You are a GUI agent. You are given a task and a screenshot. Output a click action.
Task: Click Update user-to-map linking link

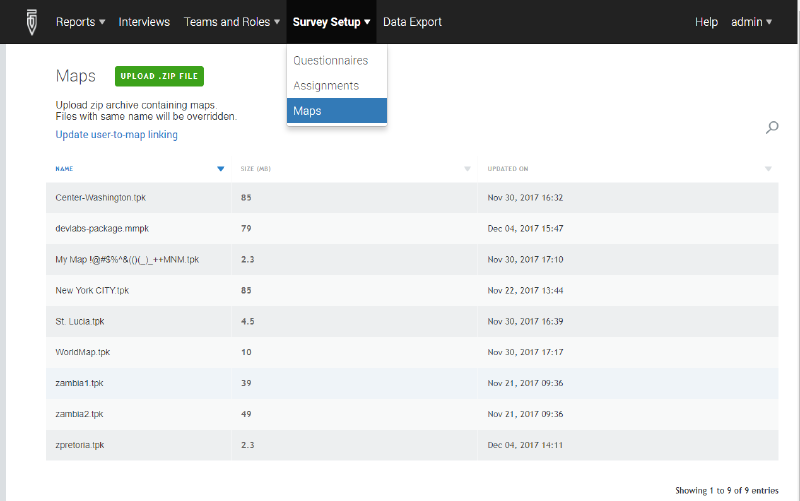click(x=117, y=135)
